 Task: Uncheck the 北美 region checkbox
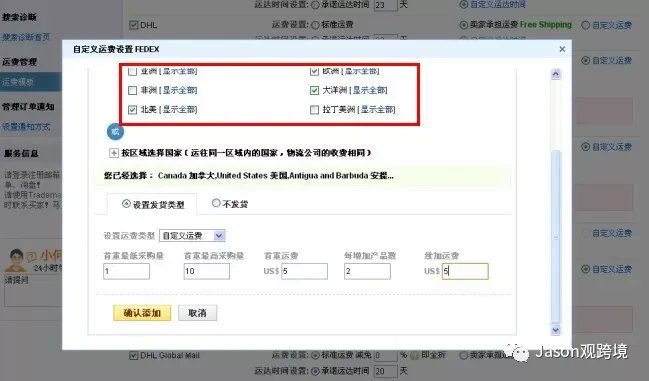[x=132, y=110]
